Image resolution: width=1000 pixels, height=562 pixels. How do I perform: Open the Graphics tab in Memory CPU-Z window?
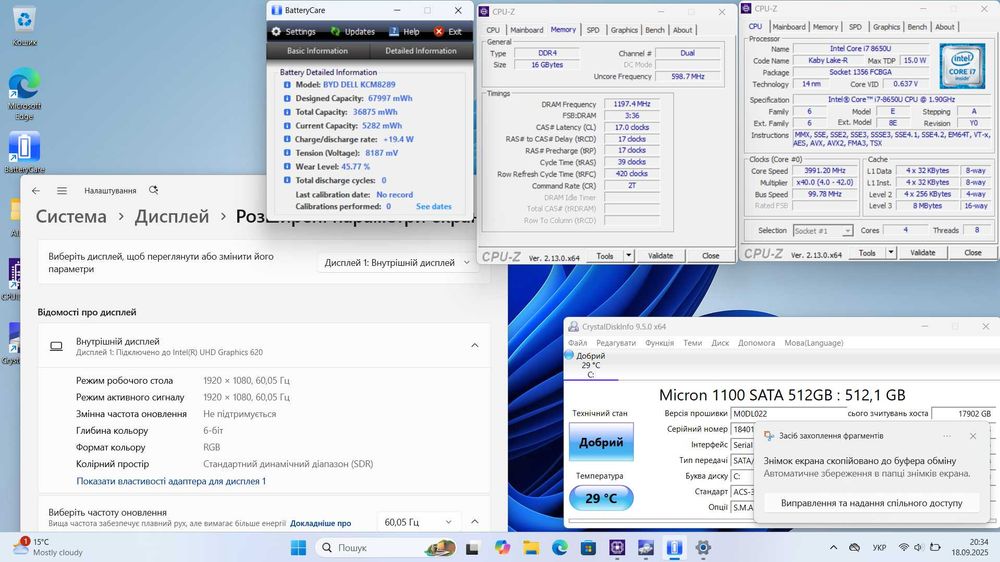click(624, 30)
